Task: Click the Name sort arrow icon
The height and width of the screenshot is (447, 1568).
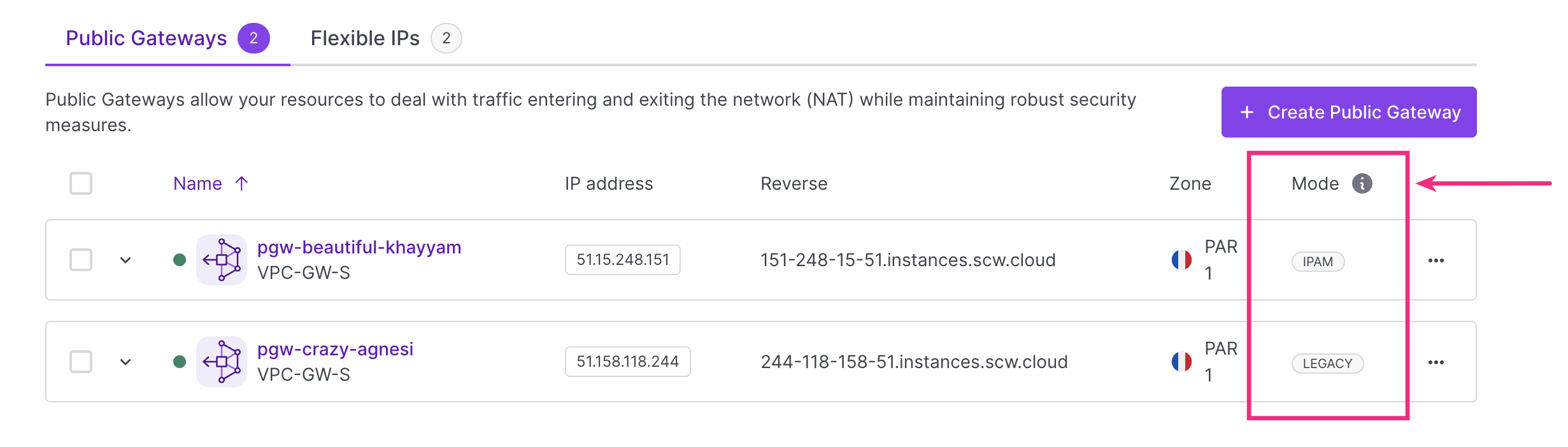Action: click(x=241, y=183)
